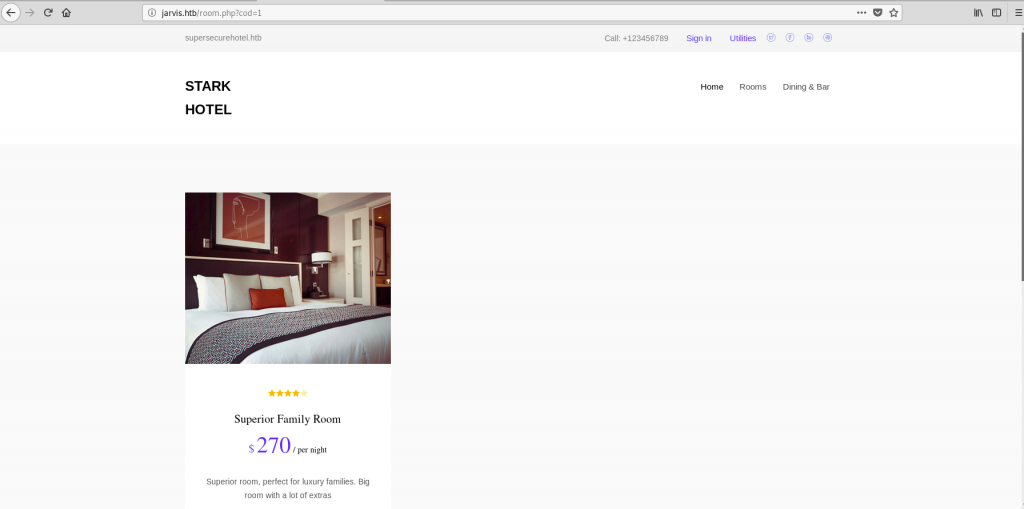Go to the browser home page icon
1024x509 pixels.
point(66,12)
